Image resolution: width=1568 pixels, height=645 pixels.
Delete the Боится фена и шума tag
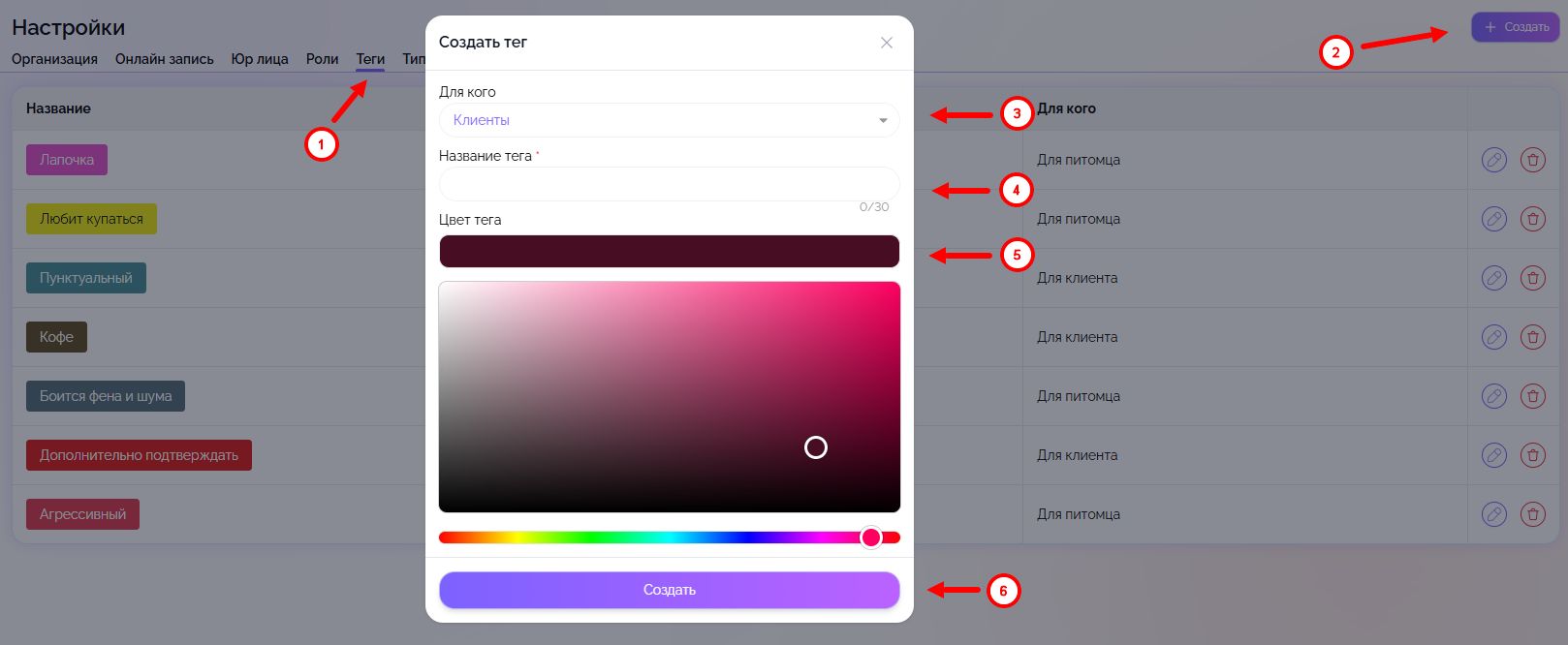coord(1533,396)
